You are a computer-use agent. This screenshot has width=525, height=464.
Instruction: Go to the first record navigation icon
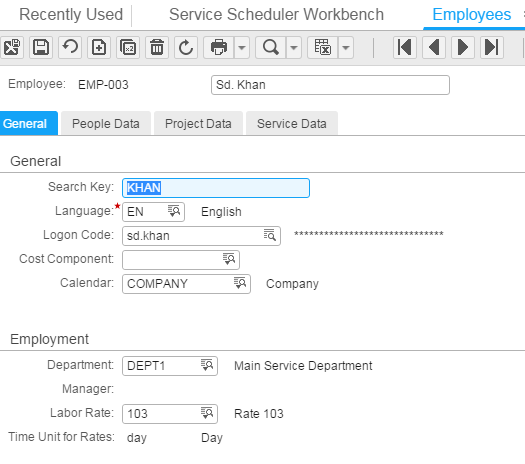(404, 47)
